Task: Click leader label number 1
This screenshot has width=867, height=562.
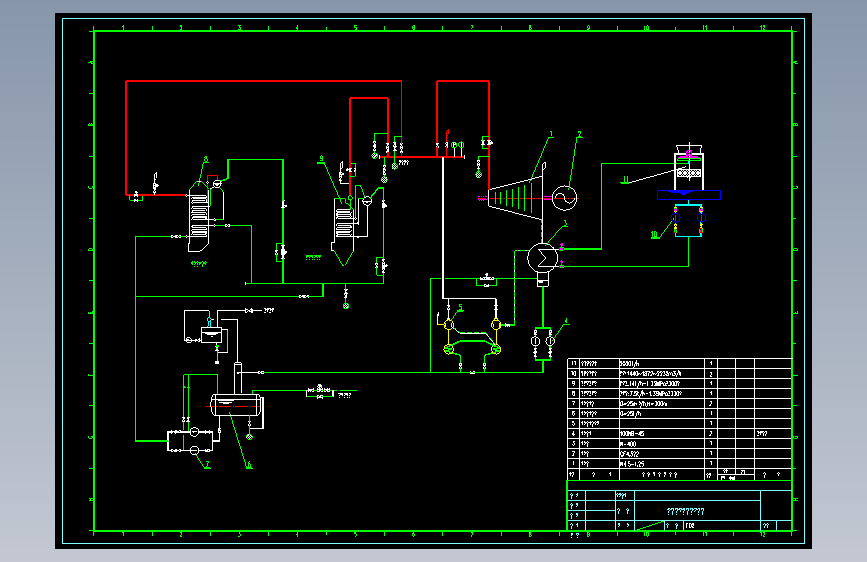Action: (551, 134)
